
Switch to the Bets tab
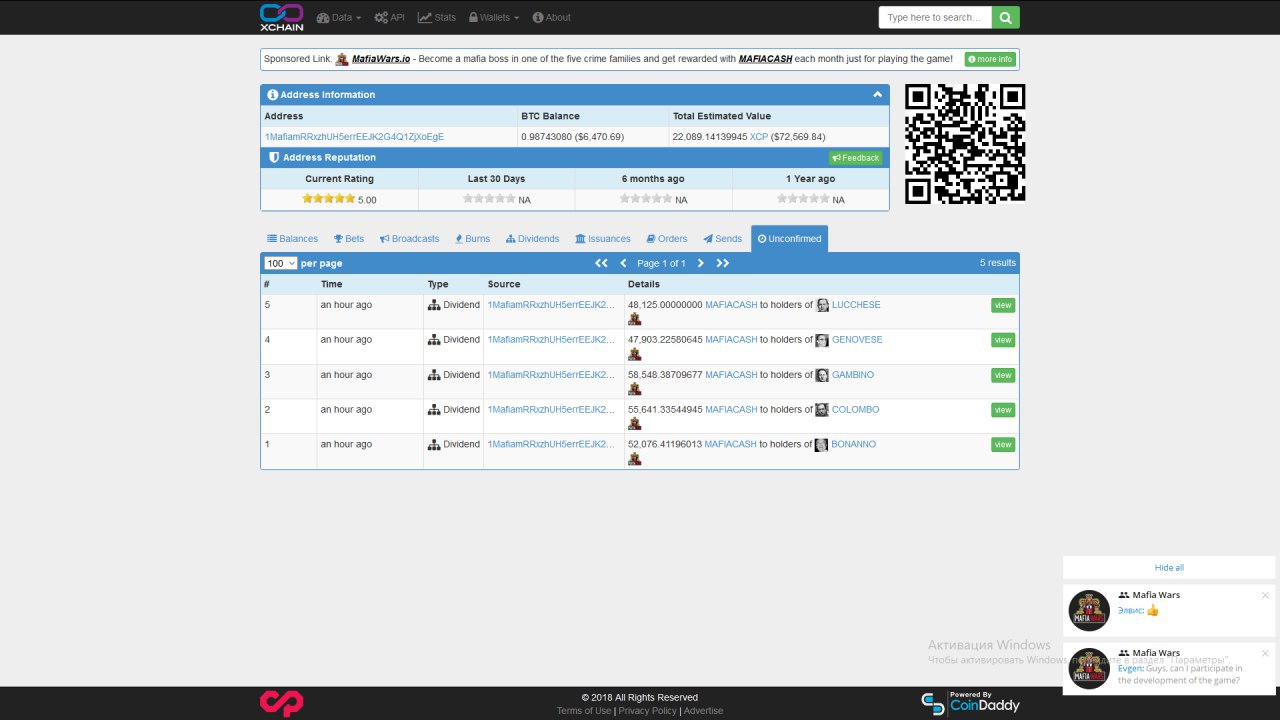[x=349, y=239]
